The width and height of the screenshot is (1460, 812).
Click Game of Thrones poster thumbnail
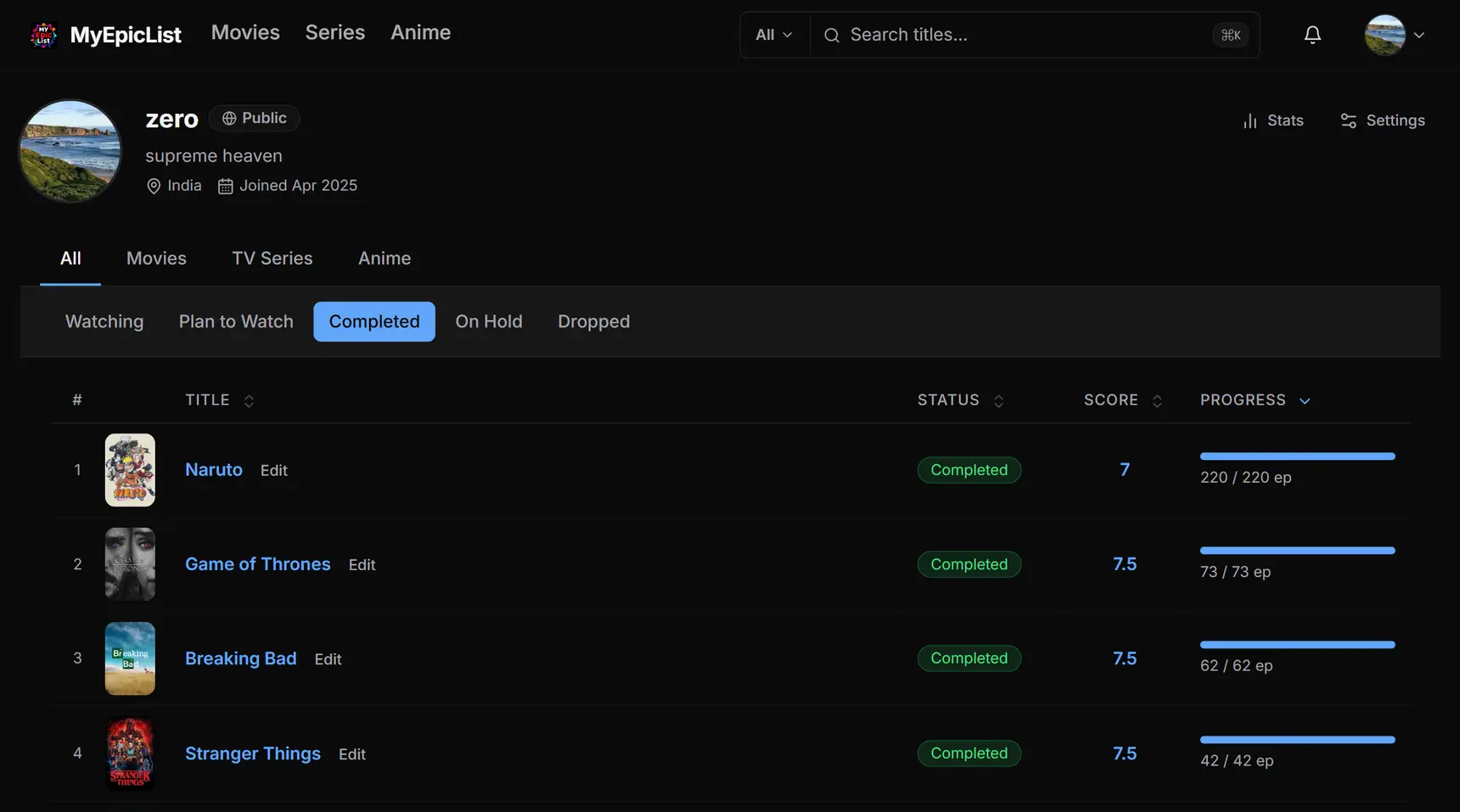(130, 564)
